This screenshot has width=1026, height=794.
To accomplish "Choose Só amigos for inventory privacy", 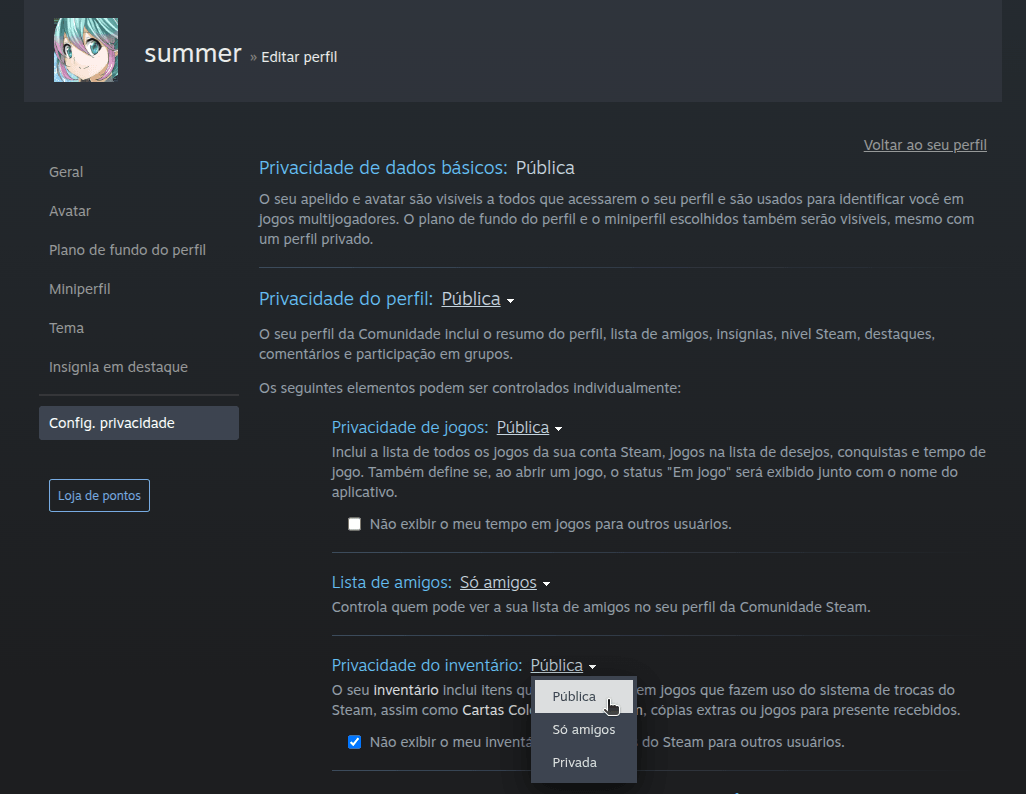I will (583, 729).
